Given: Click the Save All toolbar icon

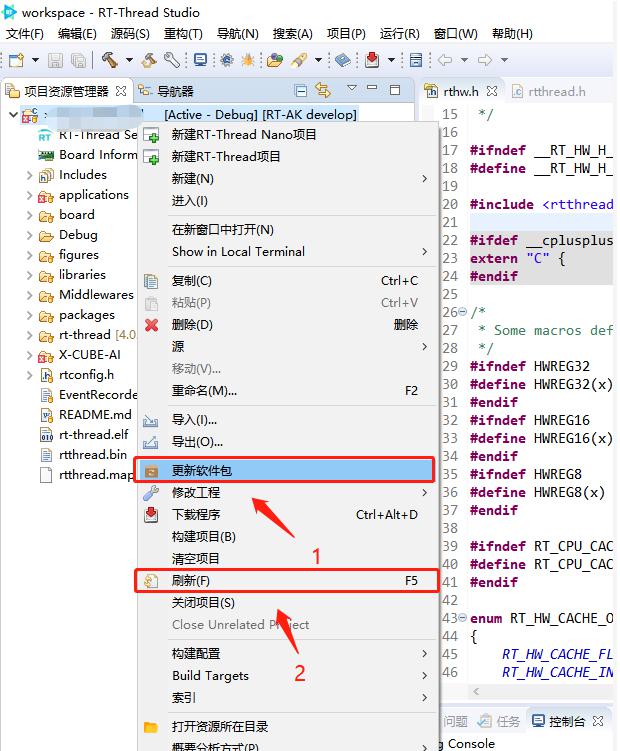Looking at the screenshot, I should click(78, 60).
